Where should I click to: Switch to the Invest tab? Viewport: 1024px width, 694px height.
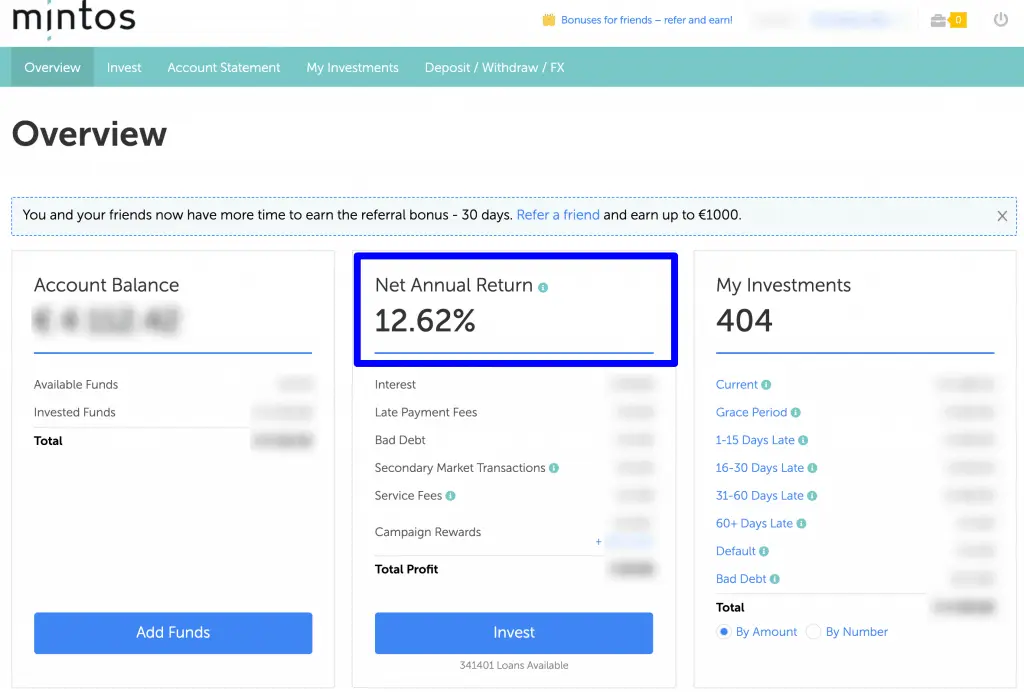tap(124, 67)
